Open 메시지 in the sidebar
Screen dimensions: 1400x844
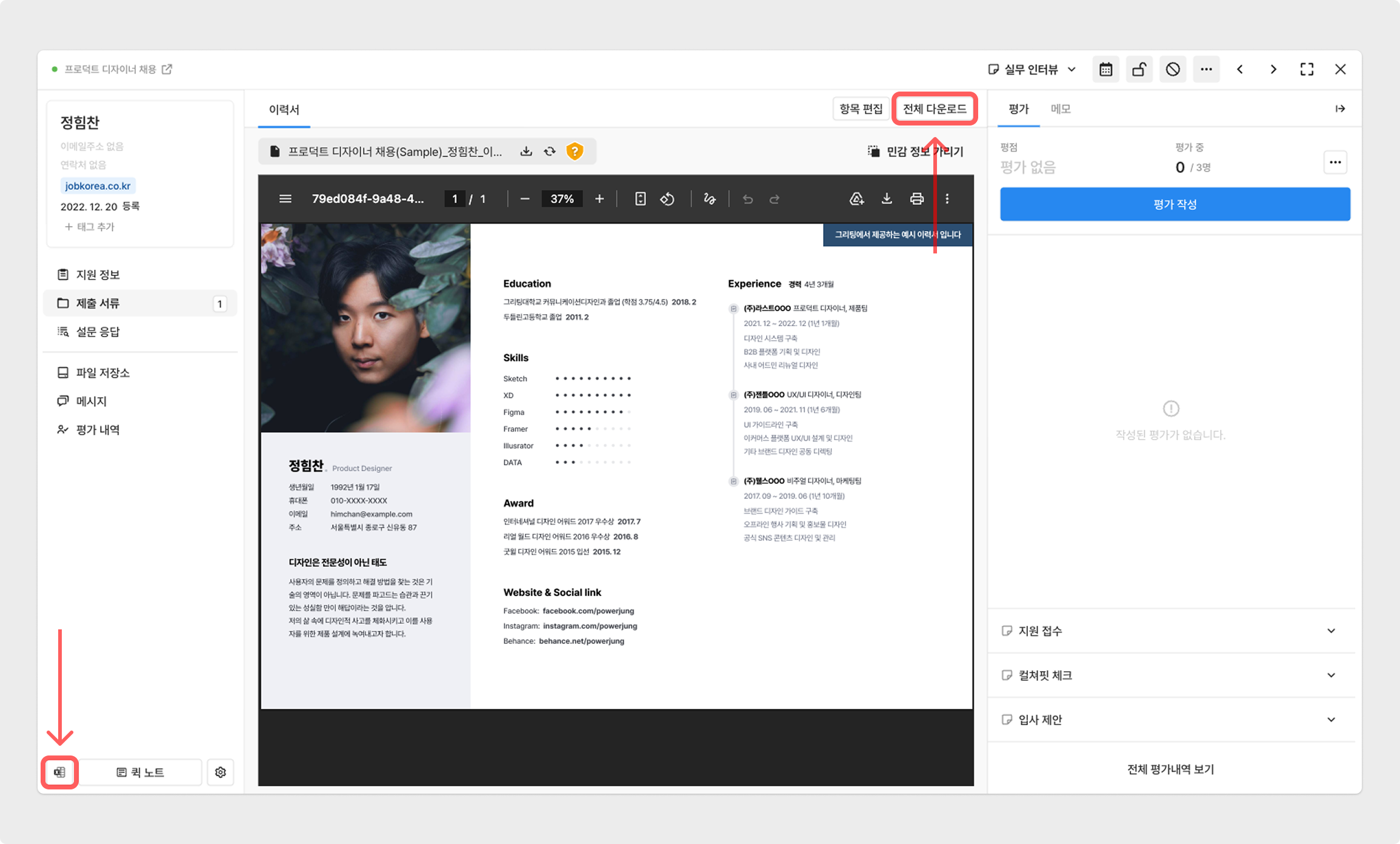[140, 401]
